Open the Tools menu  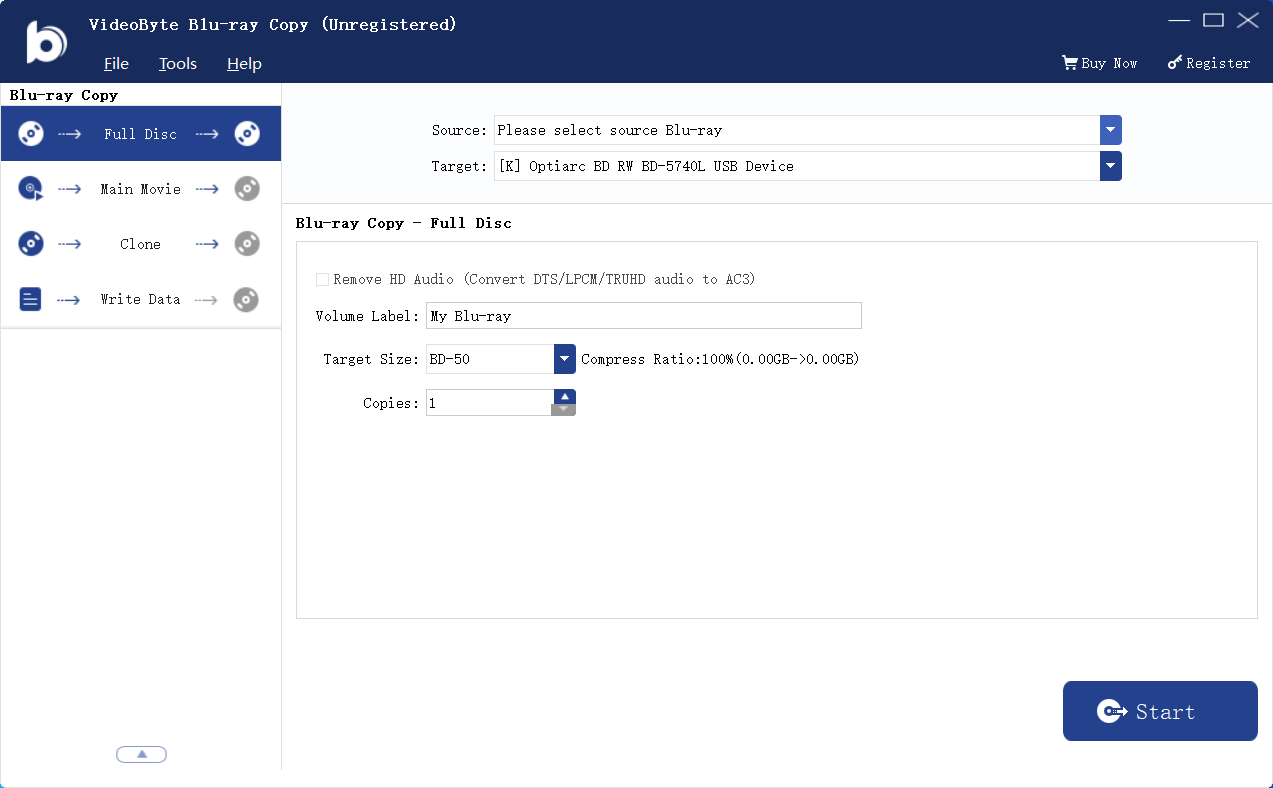pyautogui.click(x=178, y=64)
